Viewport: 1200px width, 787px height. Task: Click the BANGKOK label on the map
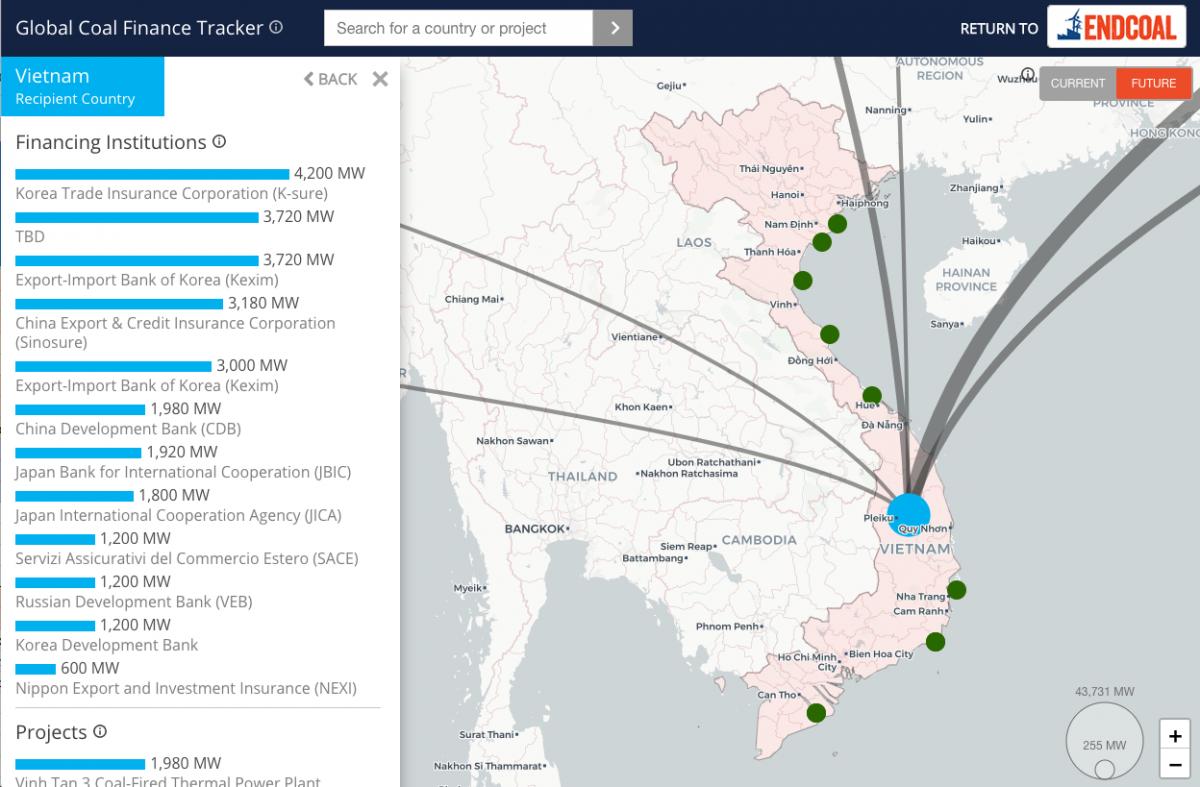(x=535, y=528)
